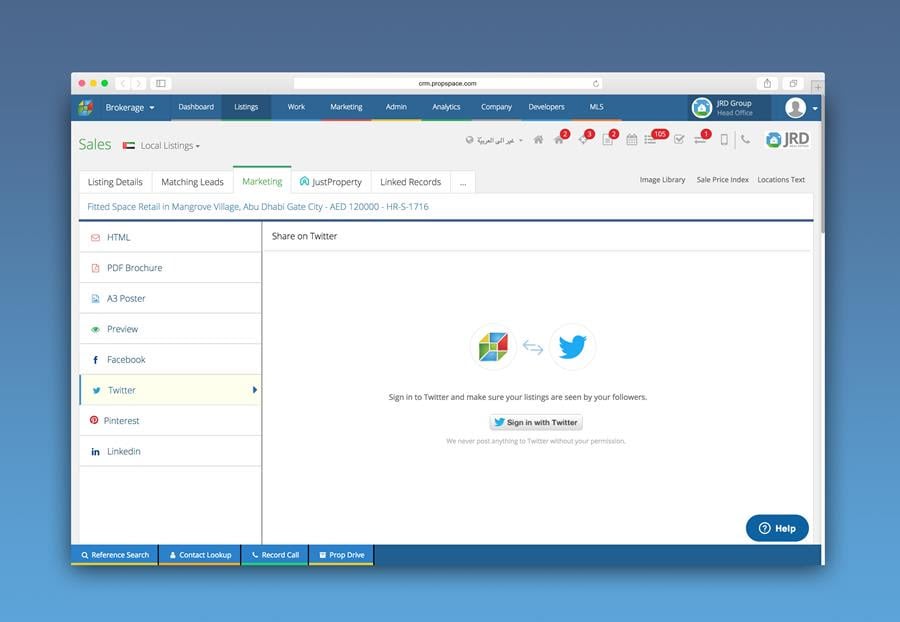The width and height of the screenshot is (900, 622).
Task: Switch to the Linked Records tab
Action: point(410,182)
